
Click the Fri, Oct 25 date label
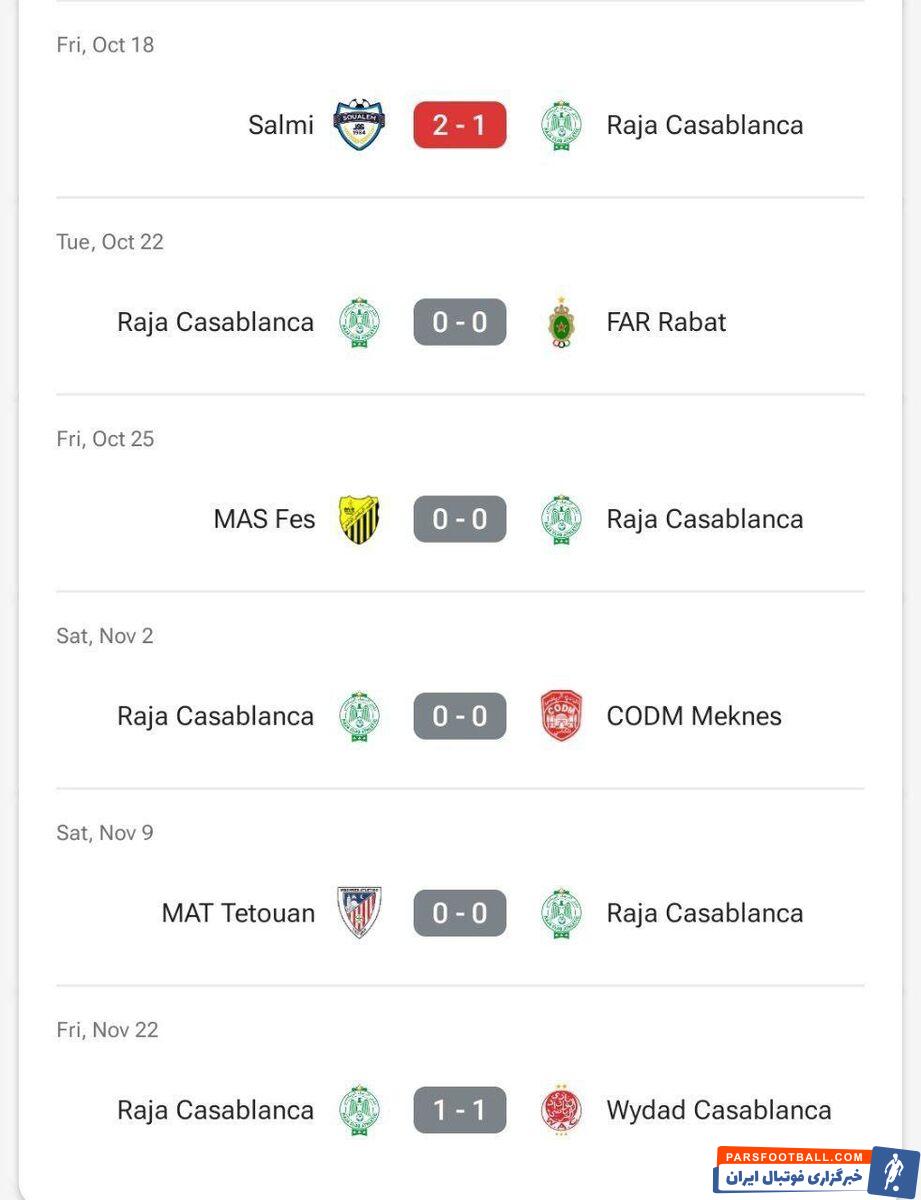point(105,439)
